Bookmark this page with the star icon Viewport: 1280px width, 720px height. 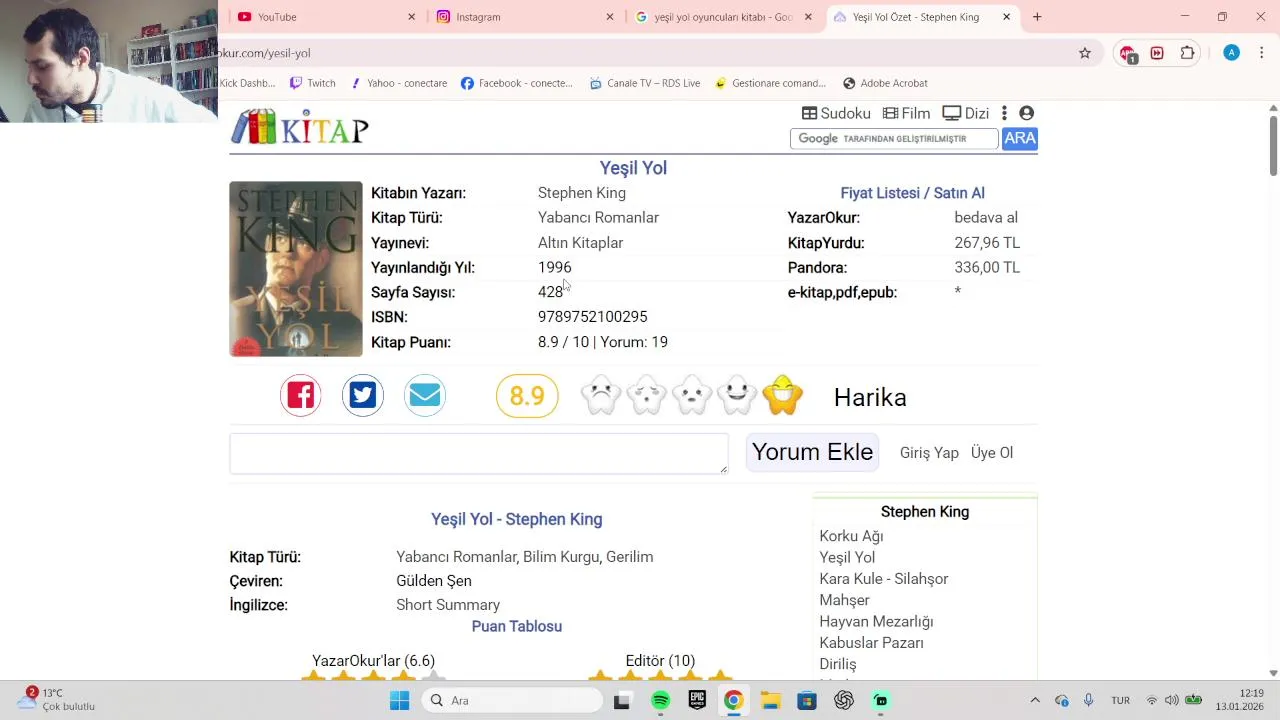pos(1085,53)
